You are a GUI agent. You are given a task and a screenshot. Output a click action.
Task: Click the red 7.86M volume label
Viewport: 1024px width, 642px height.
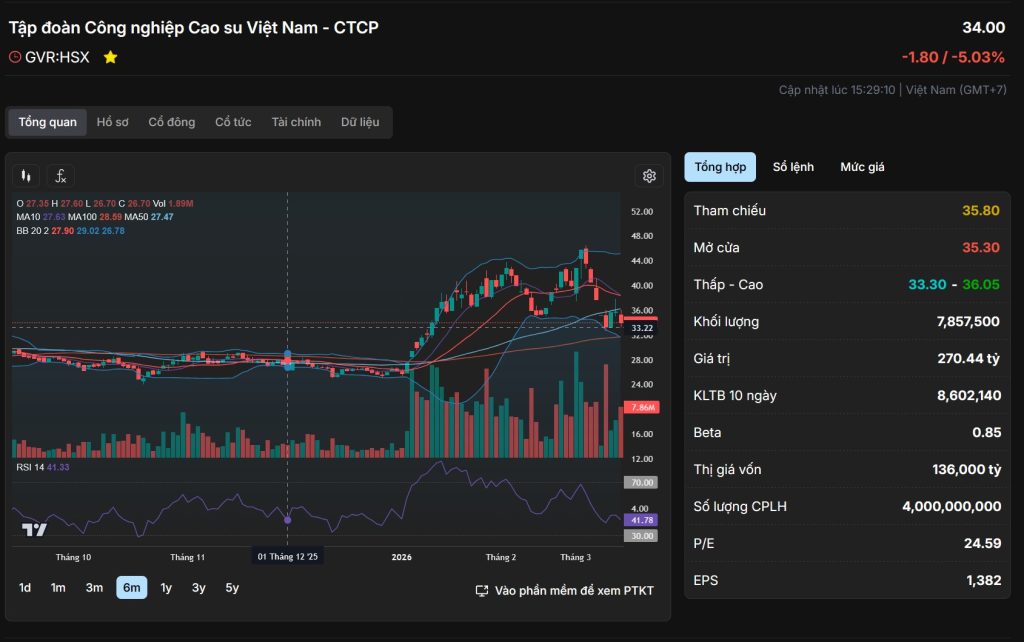click(638, 407)
